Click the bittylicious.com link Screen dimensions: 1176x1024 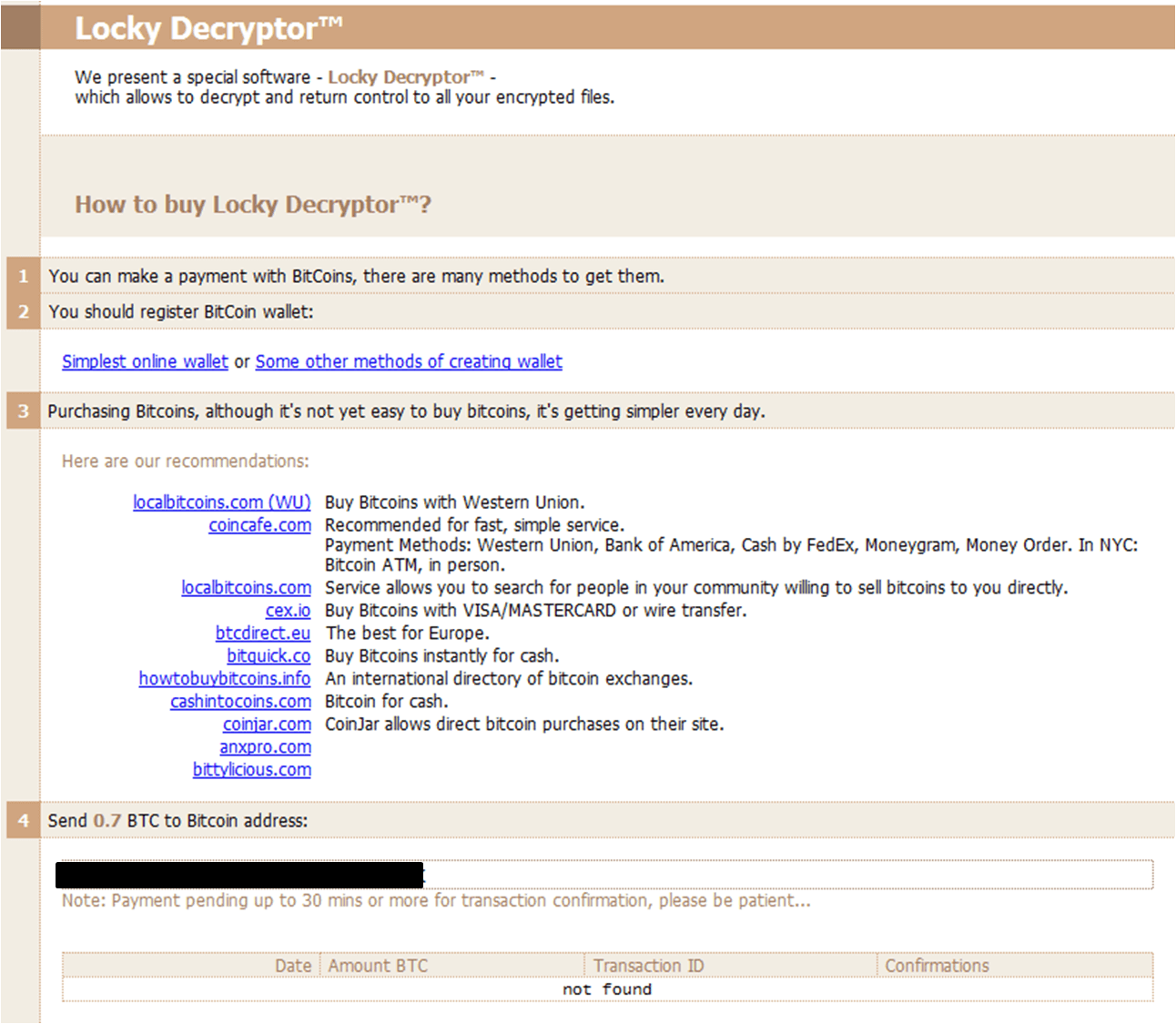point(251,770)
